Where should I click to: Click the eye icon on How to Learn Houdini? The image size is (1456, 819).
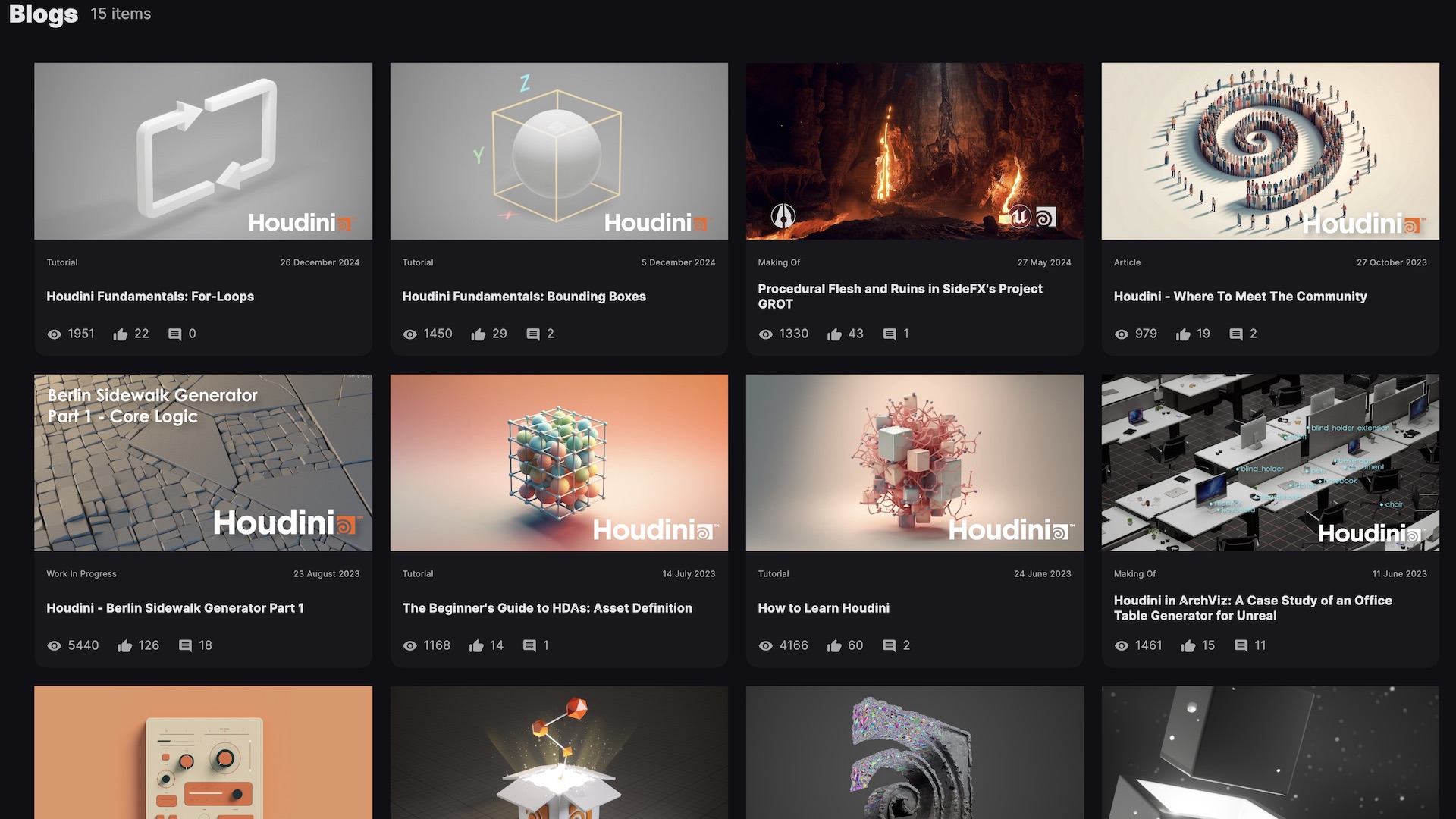point(766,645)
